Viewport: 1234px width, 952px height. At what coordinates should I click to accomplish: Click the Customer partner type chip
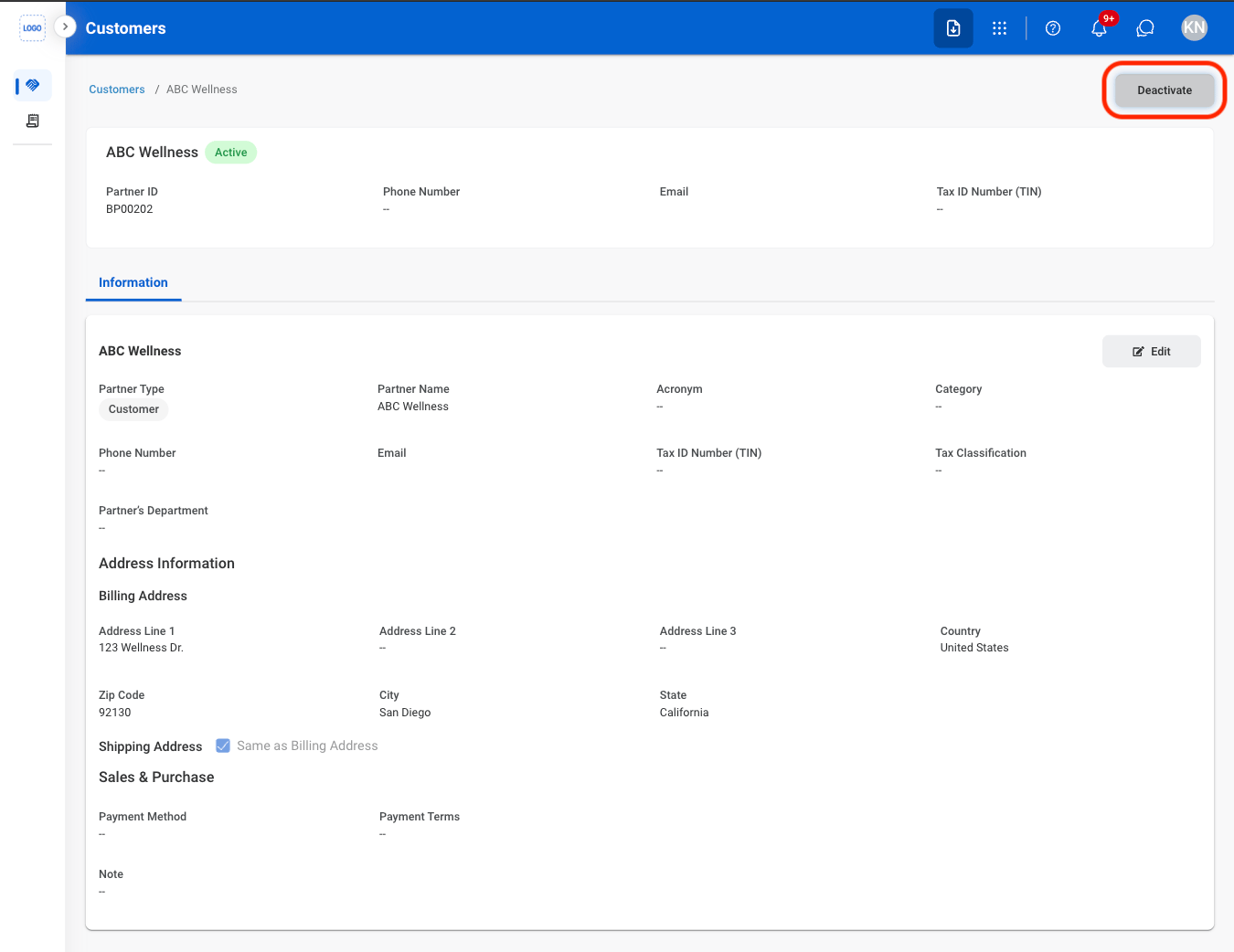[133, 409]
